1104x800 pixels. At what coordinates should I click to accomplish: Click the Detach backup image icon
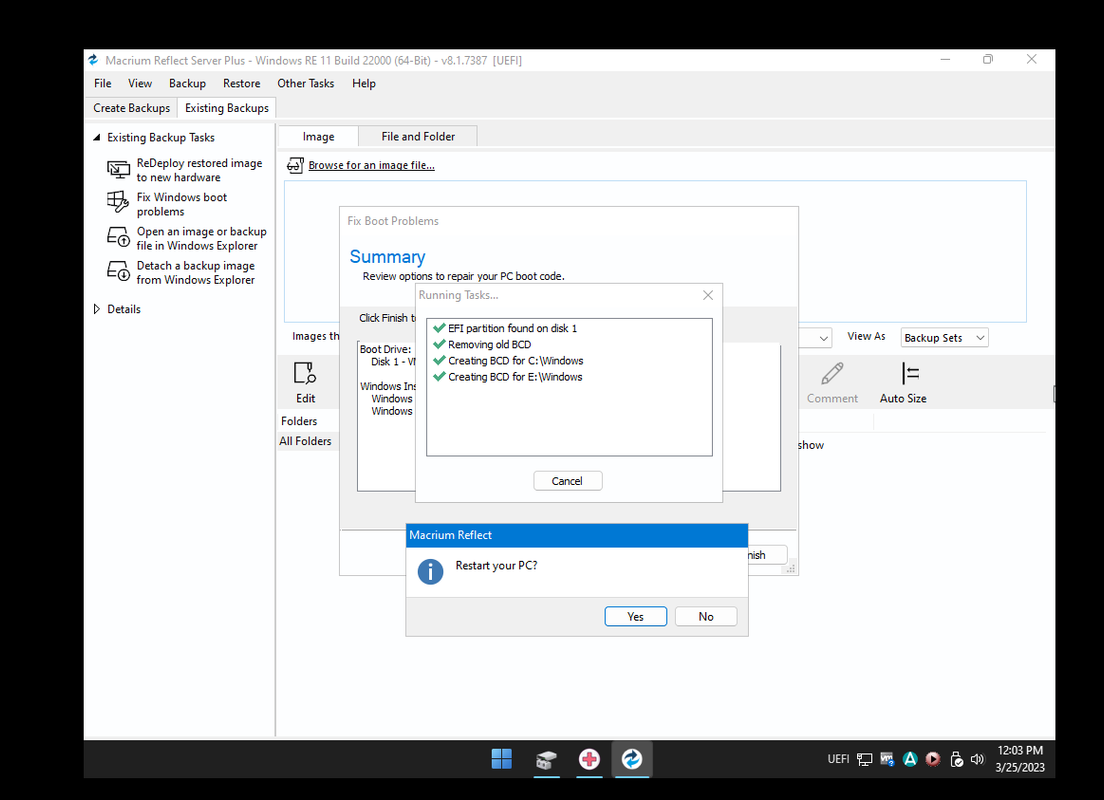[118, 271]
